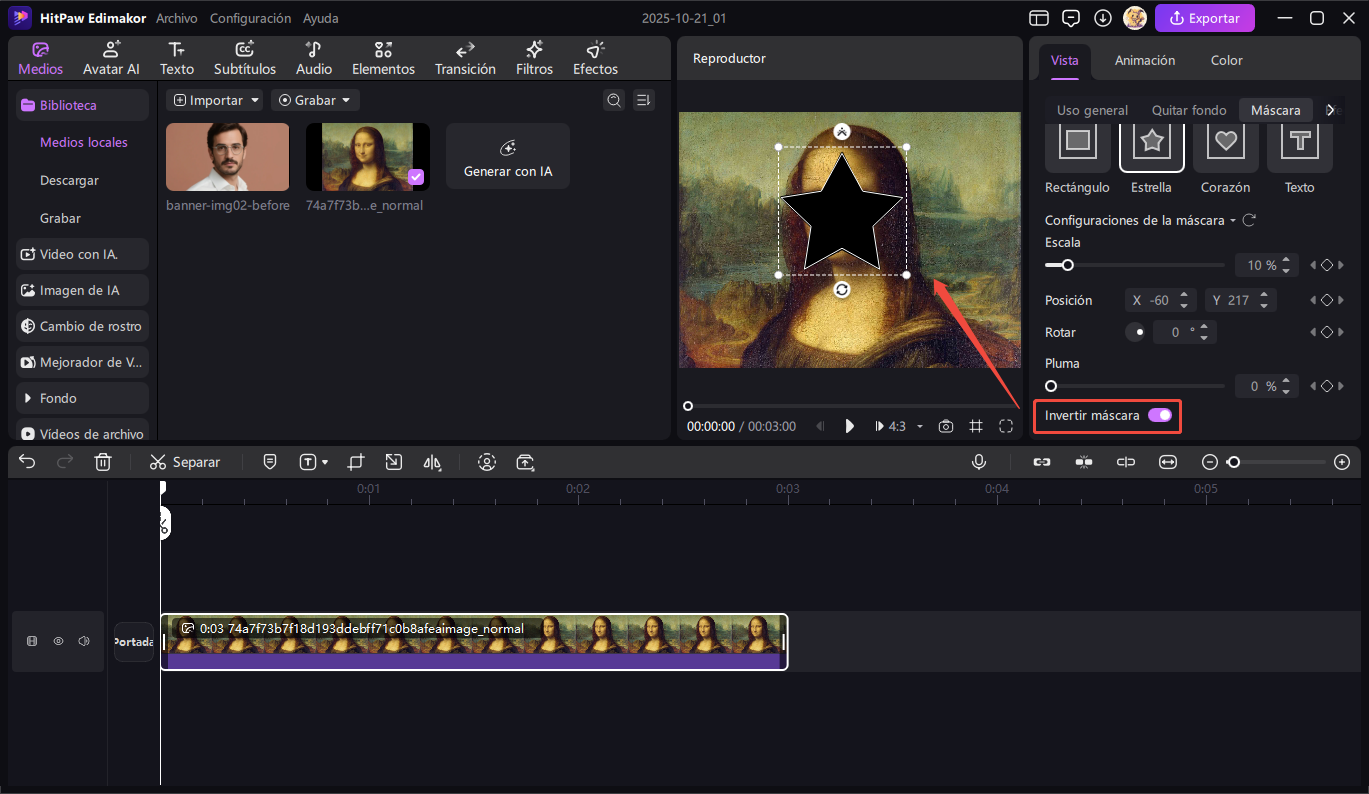This screenshot has width=1369, height=794.
Task: Open the Configuración menu
Action: click(x=250, y=18)
